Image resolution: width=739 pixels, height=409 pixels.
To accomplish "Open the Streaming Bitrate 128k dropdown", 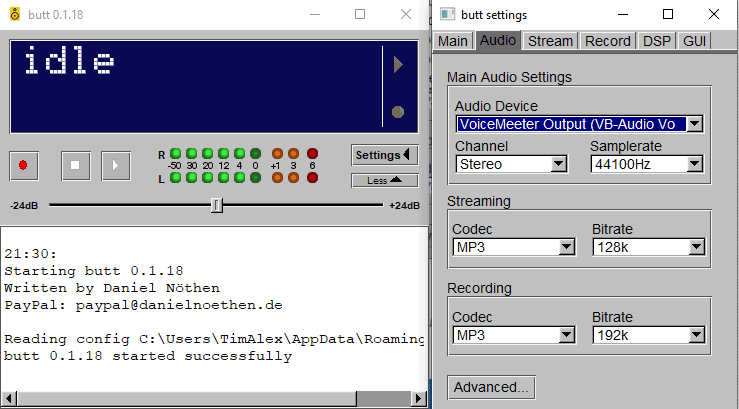I will click(x=649, y=247).
